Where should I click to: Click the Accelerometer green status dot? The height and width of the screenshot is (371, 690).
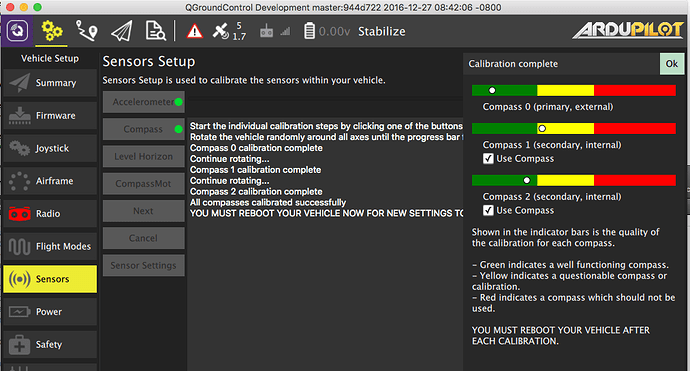(x=178, y=102)
